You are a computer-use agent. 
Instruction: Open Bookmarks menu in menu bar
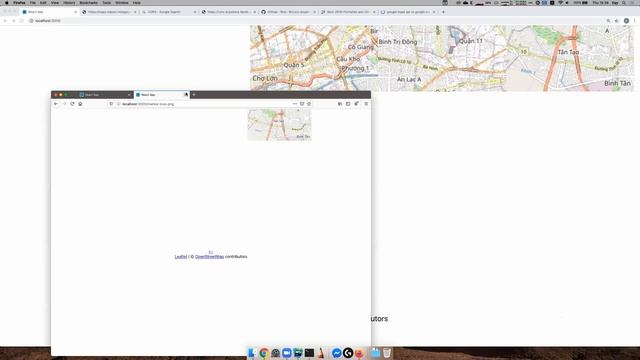89,2
